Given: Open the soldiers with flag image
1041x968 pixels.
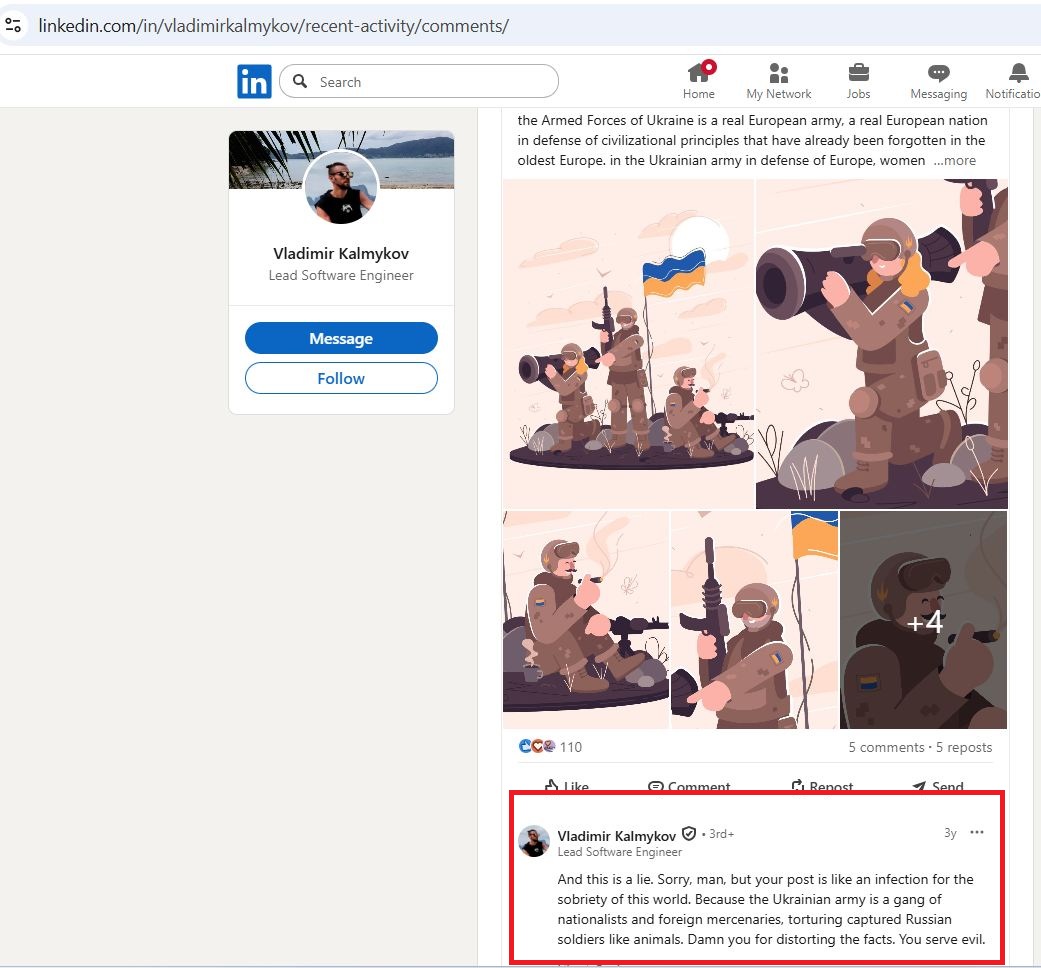Looking at the screenshot, I should pyautogui.click(x=628, y=344).
